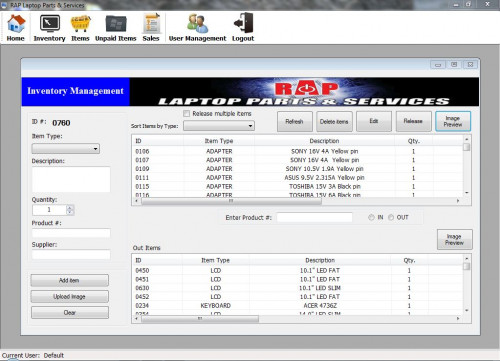Expand the Item Type dropdown
The width and height of the screenshot is (500, 361).
pyautogui.click(x=66, y=149)
